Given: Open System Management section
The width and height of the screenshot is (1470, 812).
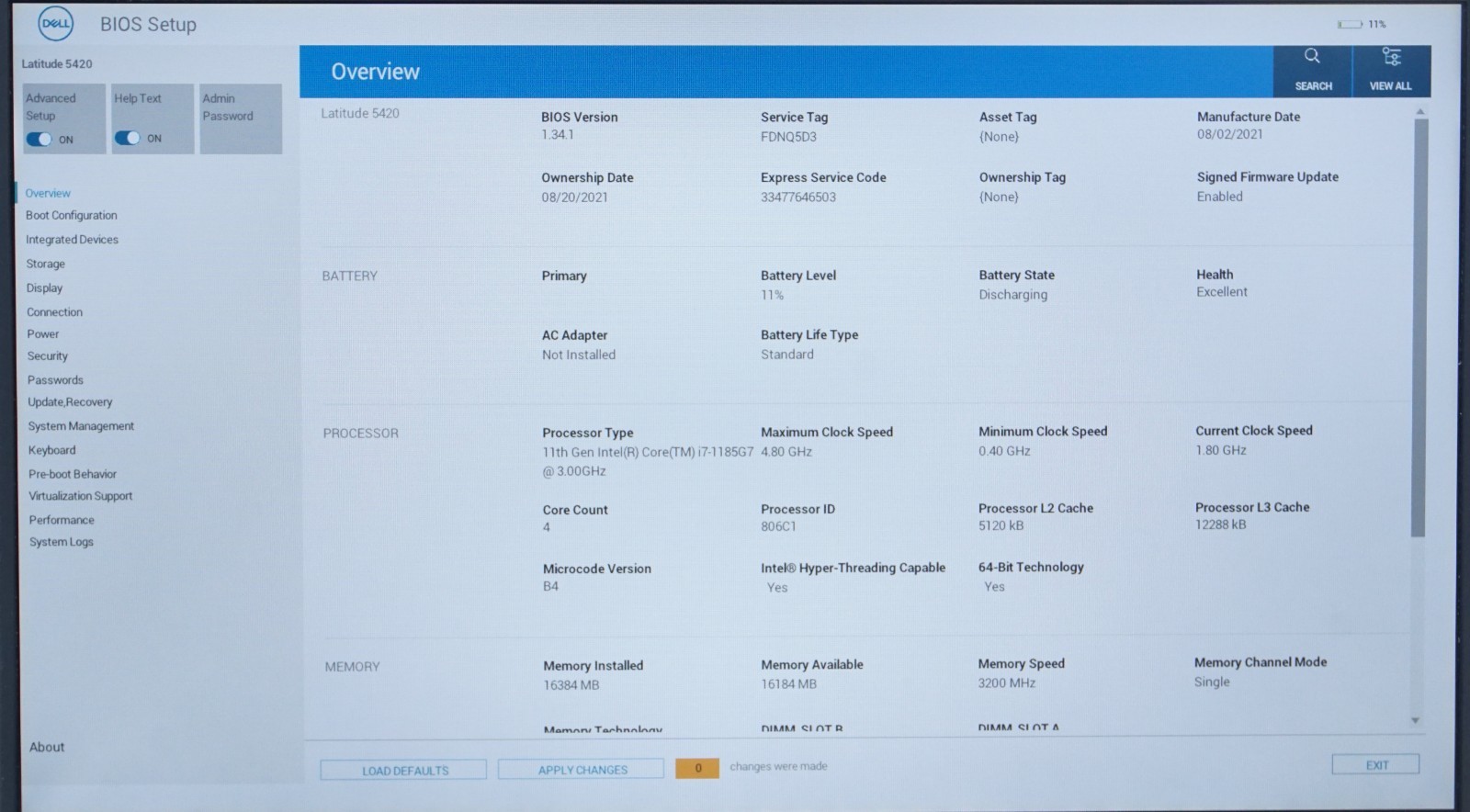Looking at the screenshot, I should pos(81,426).
